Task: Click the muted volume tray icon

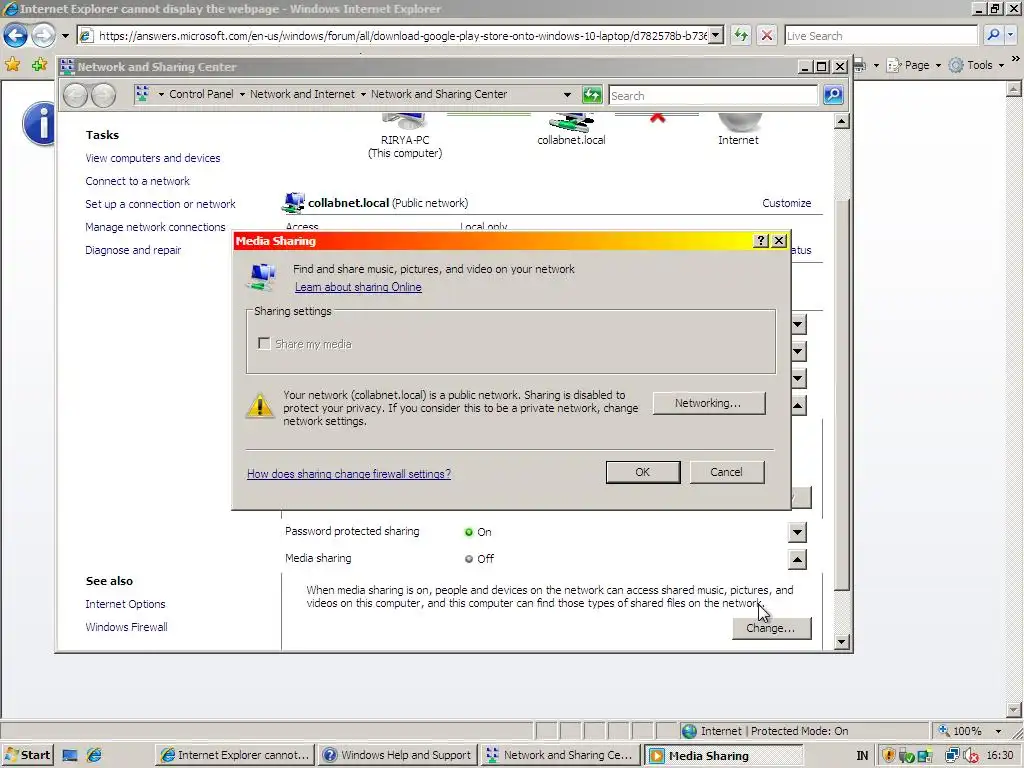Action: 970,756
